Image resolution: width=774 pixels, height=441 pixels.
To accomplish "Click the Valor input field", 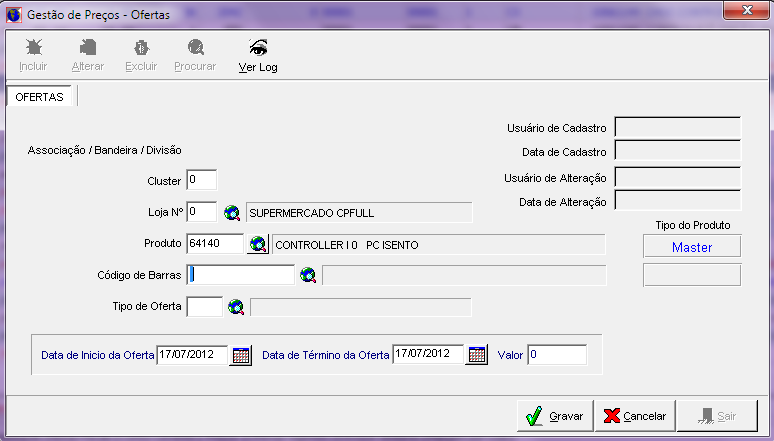I will pos(557,355).
